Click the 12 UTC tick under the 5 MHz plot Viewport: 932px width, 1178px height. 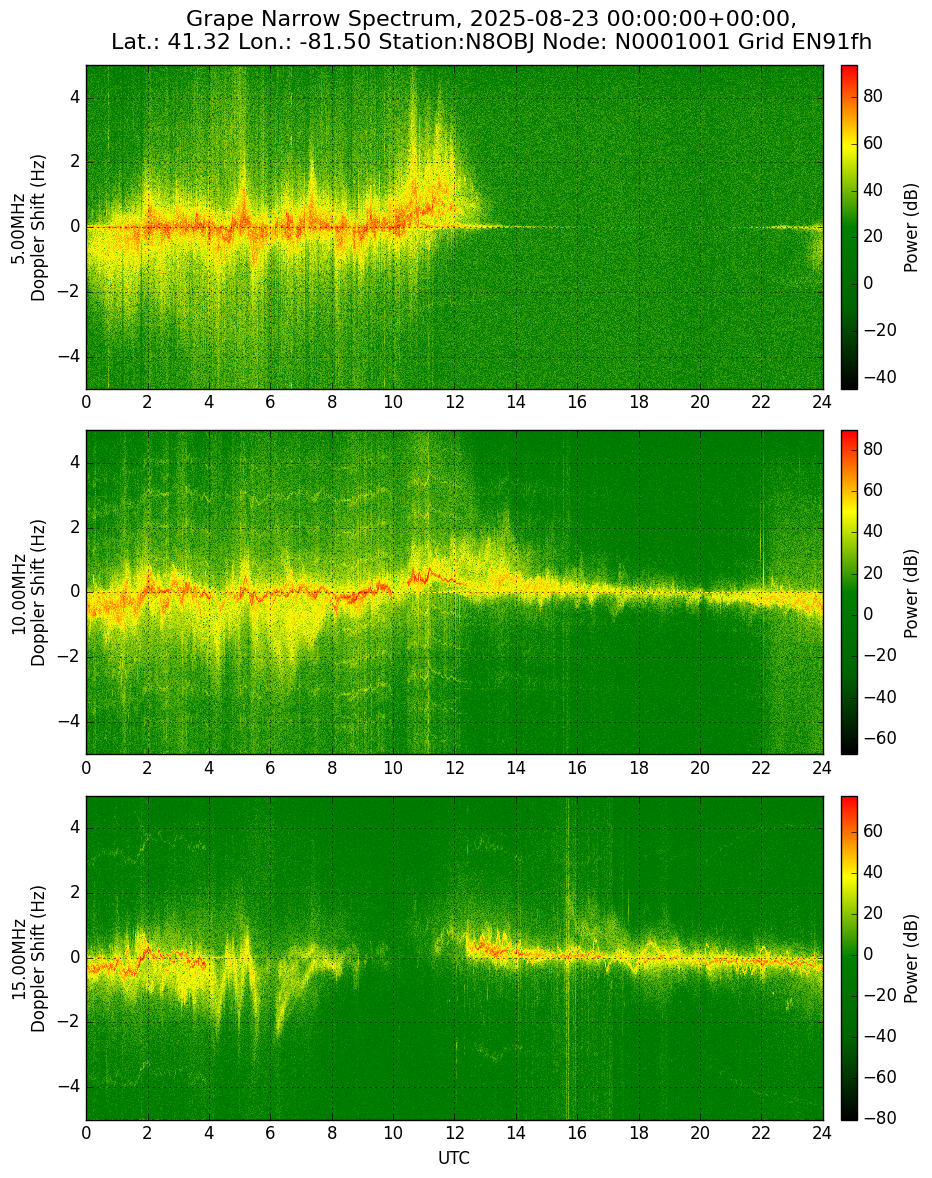click(454, 402)
